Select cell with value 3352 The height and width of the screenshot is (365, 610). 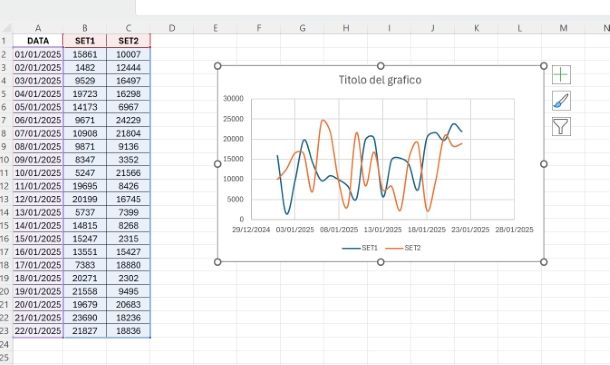coord(128,160)
